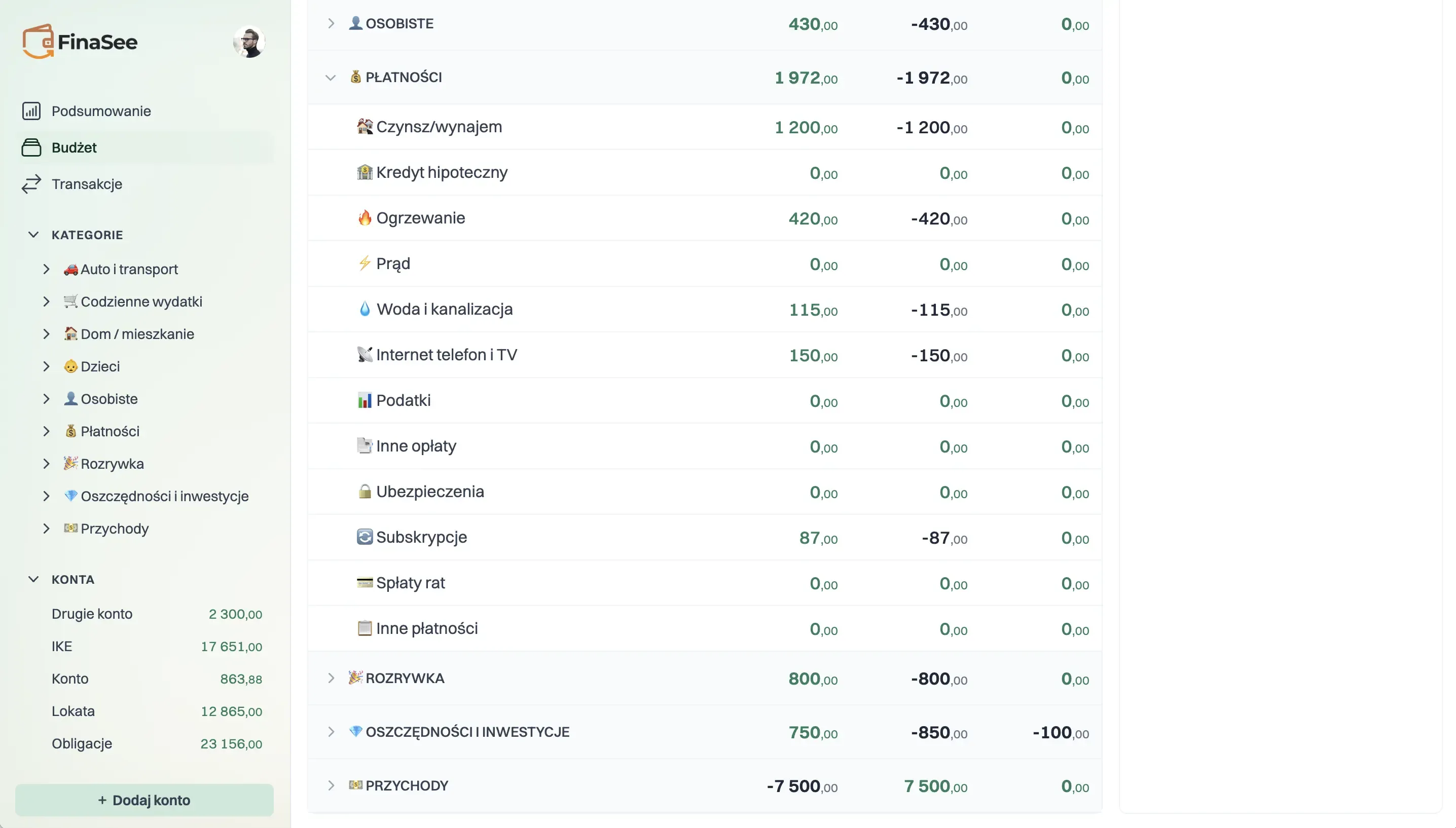Open the Podsumowanie chart icon
1456x828 pixels.
[31, 111]
